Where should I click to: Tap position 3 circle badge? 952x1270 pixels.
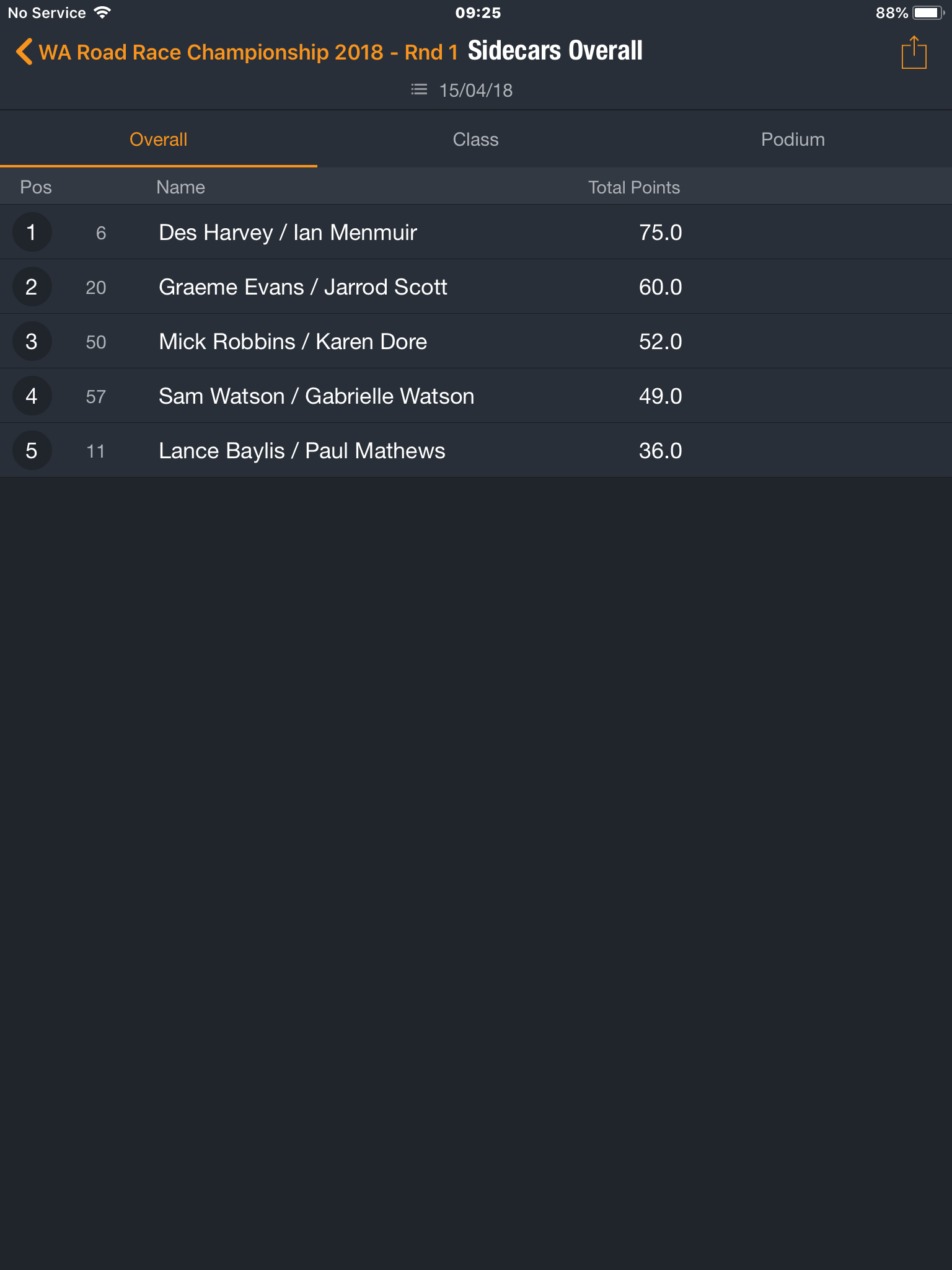point(32,341)
